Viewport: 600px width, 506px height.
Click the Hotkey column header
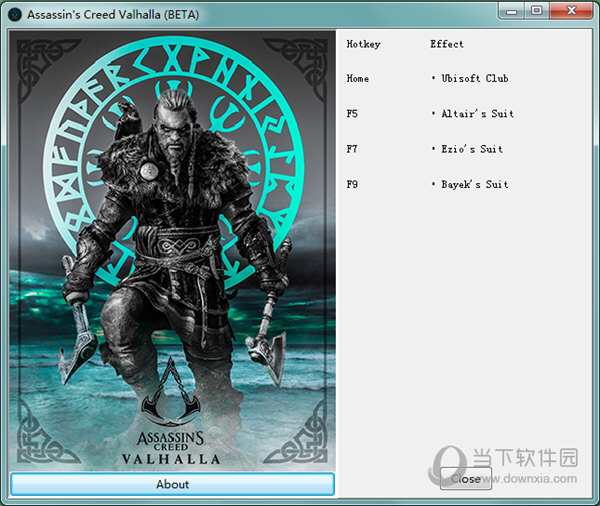click(363, 44)
